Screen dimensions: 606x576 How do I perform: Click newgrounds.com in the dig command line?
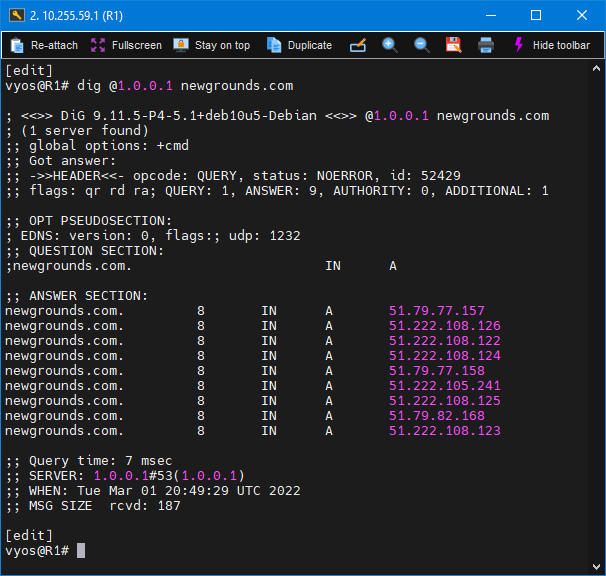point(237,86)
